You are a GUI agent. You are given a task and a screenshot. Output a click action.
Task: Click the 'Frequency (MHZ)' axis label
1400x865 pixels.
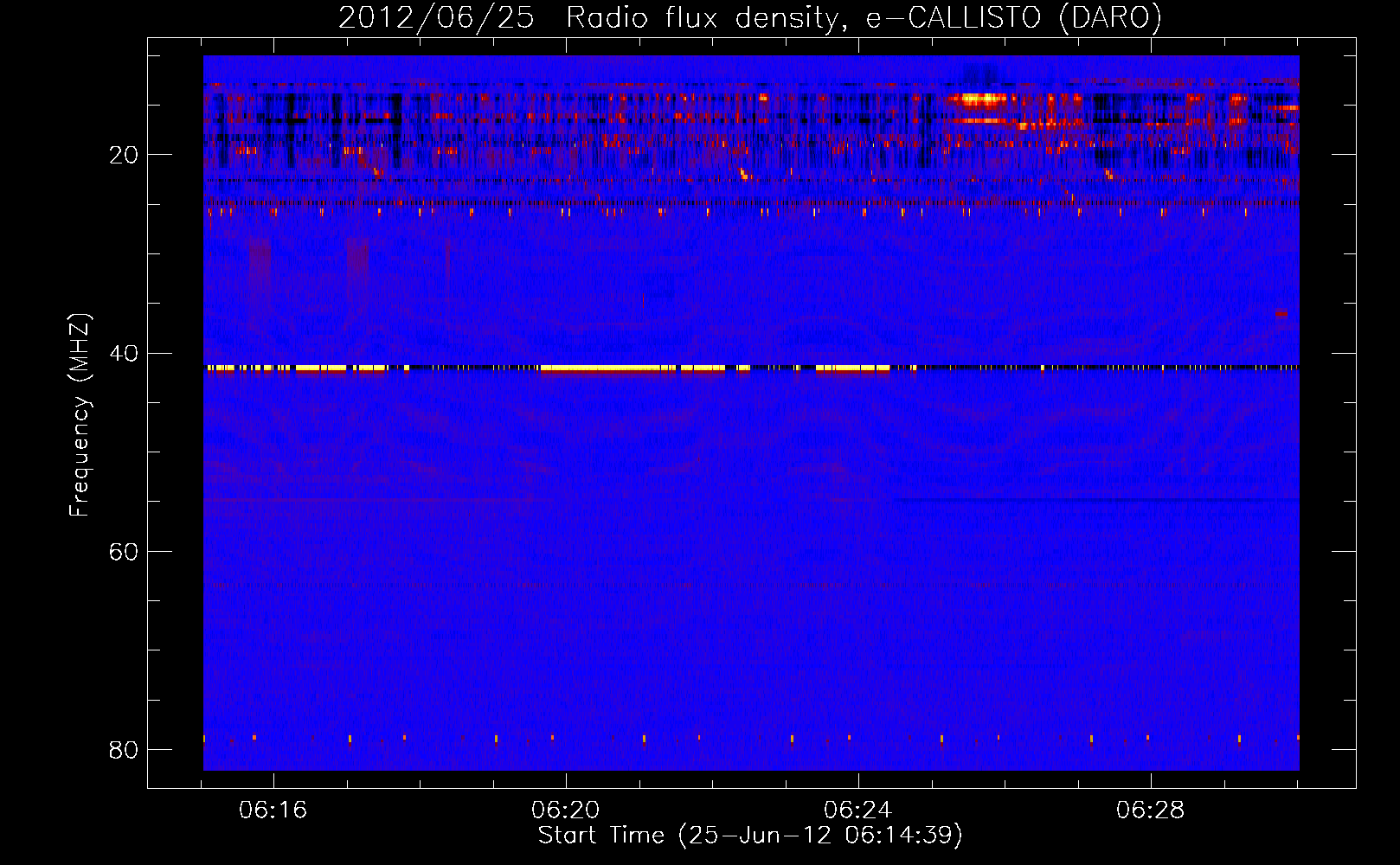pos(80,415)
